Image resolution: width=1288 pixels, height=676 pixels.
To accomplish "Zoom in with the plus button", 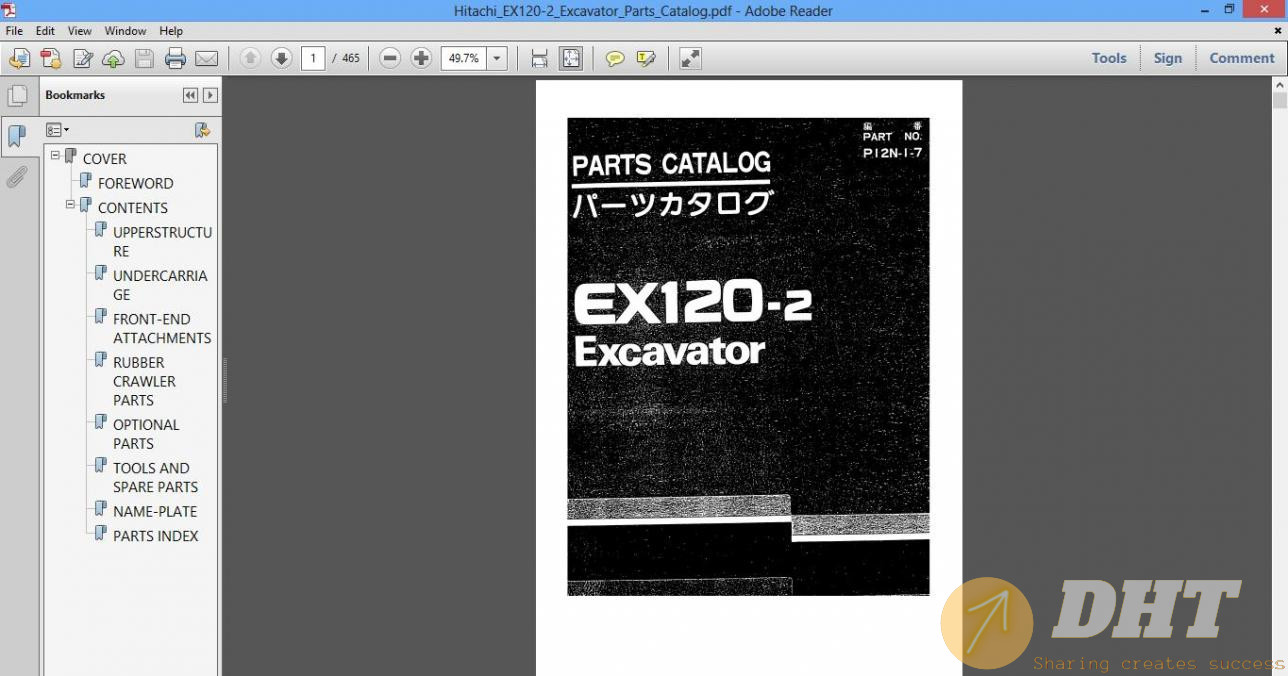I will point(421,59).
